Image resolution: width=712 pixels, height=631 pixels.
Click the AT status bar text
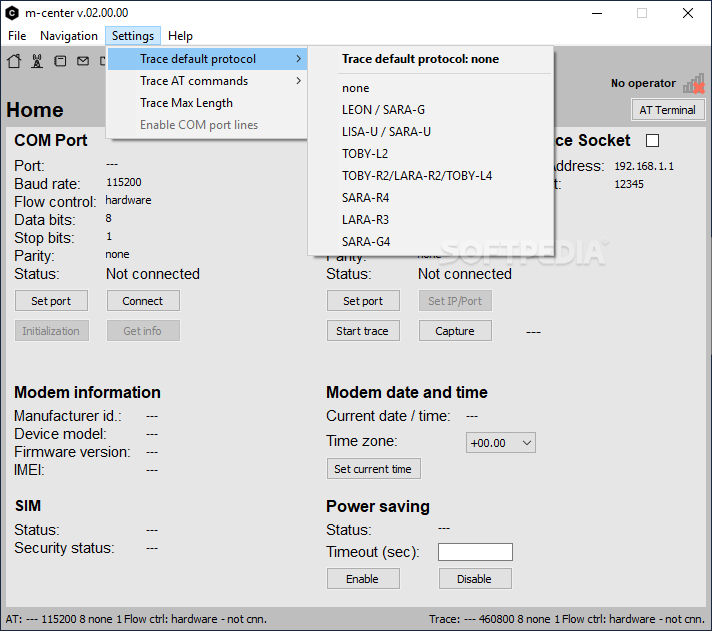(136, 619)
